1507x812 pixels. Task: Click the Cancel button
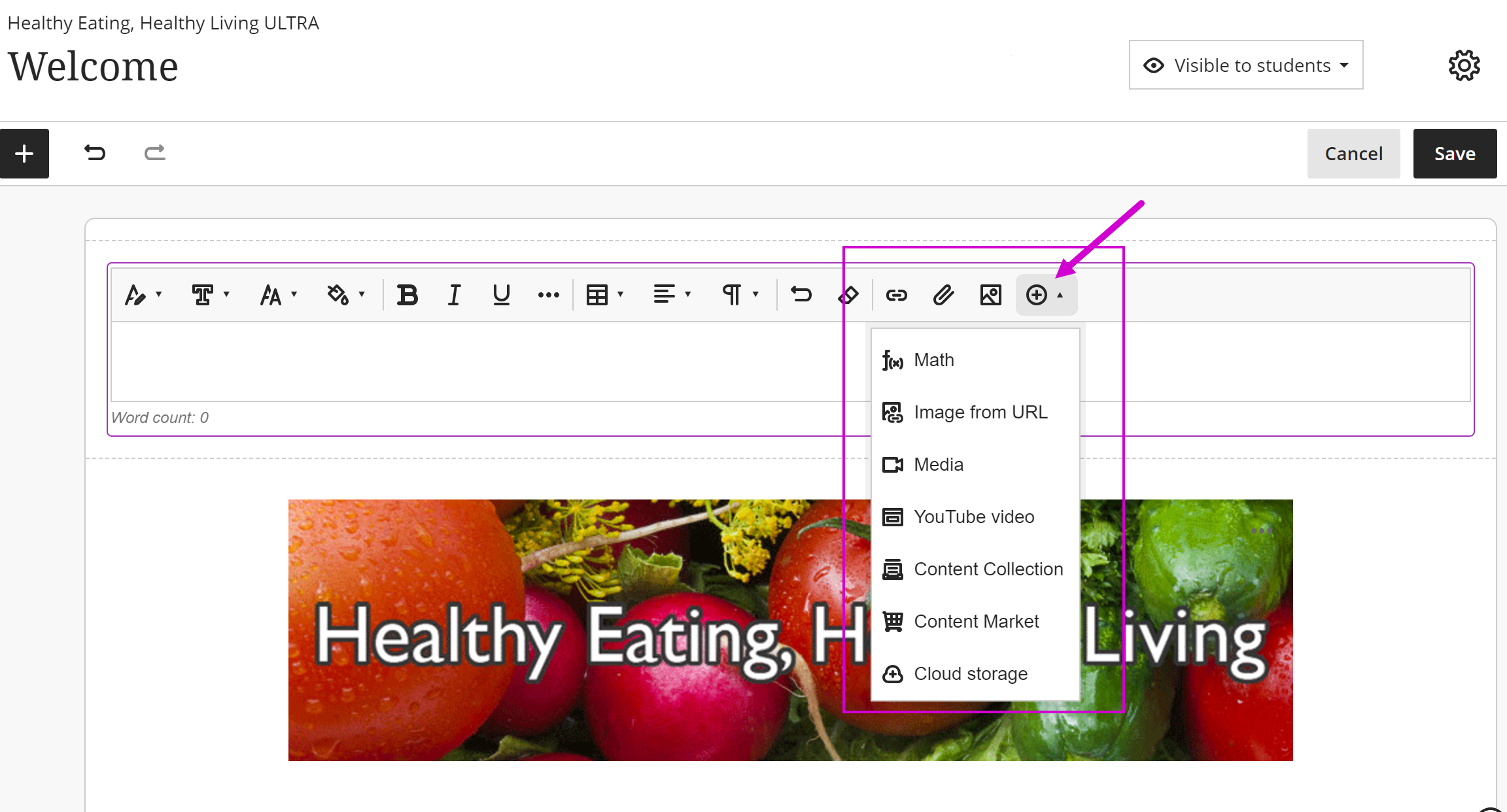pos(1353,154)
